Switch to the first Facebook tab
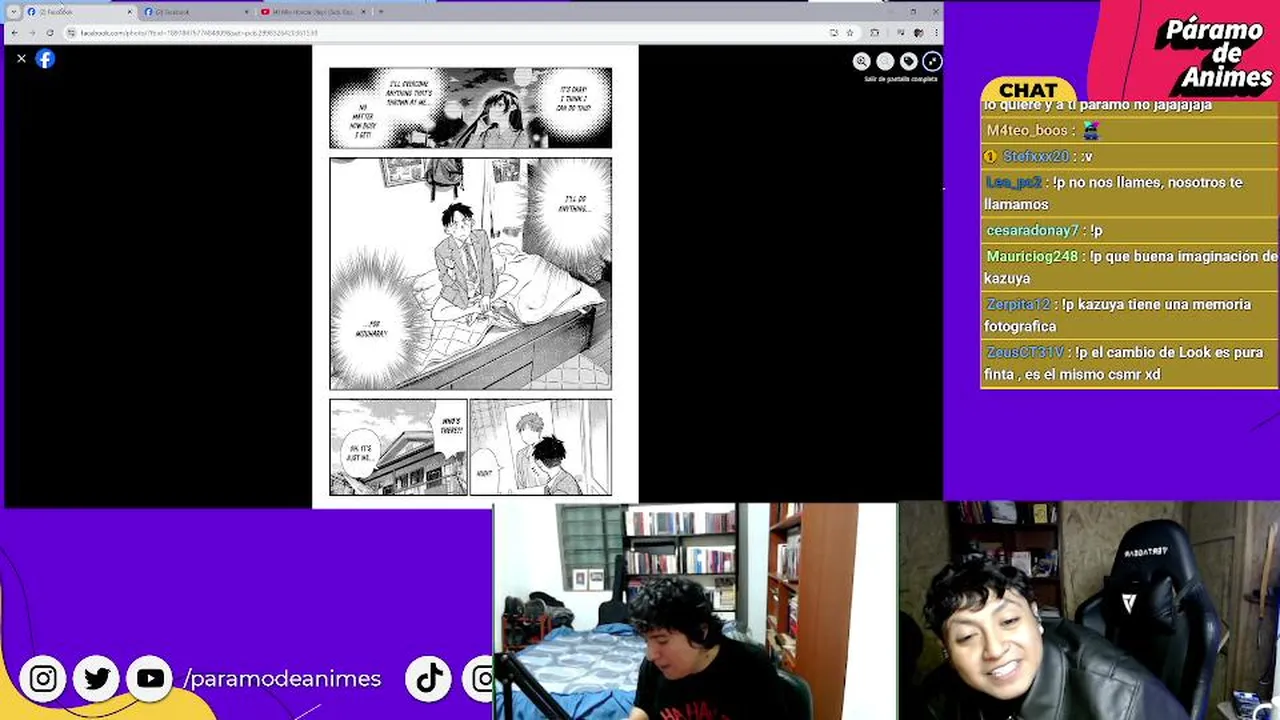Viewport: 1280px width, 720px height. (80, 11)
